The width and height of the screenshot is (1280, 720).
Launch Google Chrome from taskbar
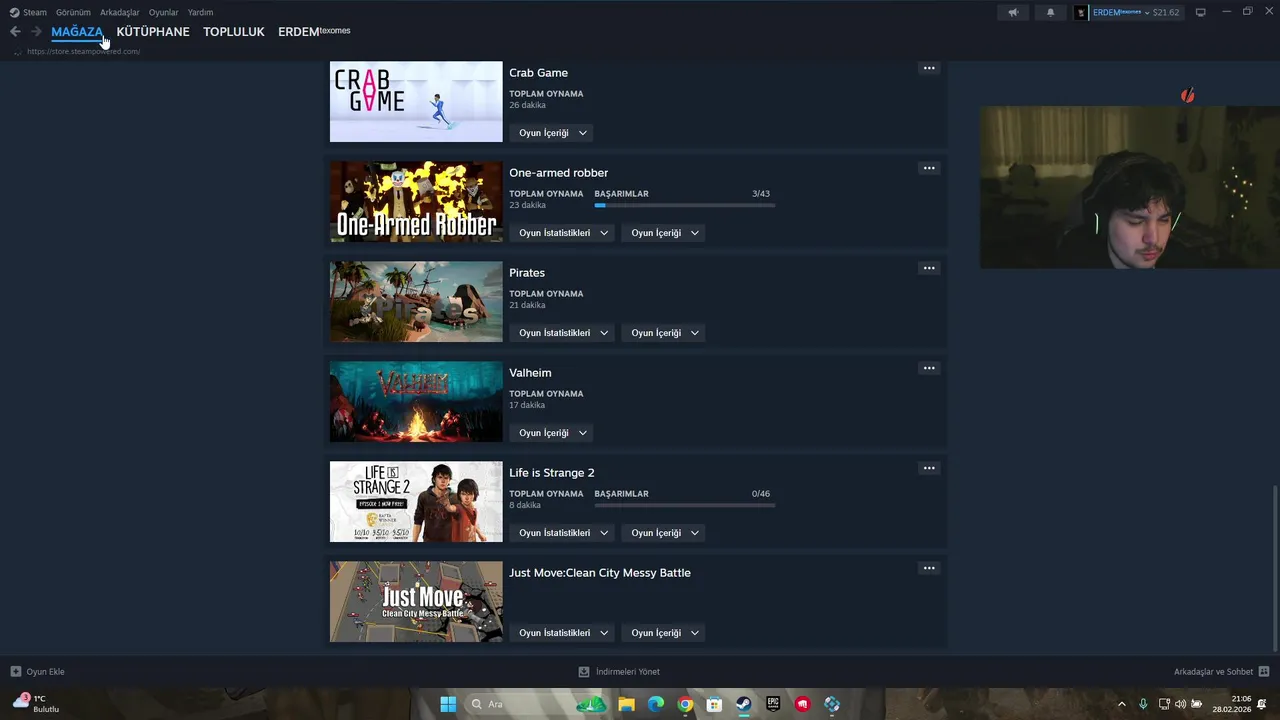pos(685,704)
